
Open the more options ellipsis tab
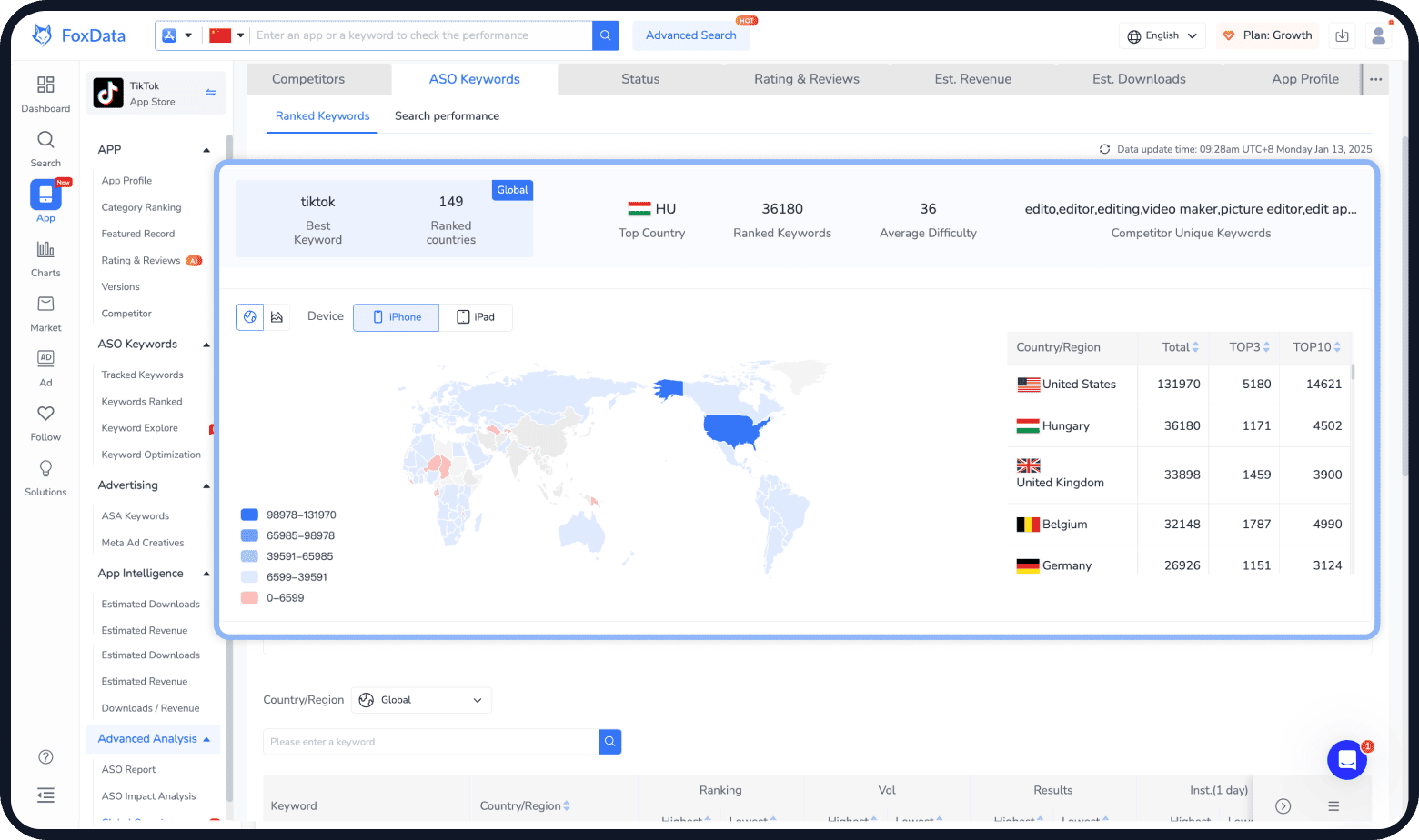(1376, 79)
